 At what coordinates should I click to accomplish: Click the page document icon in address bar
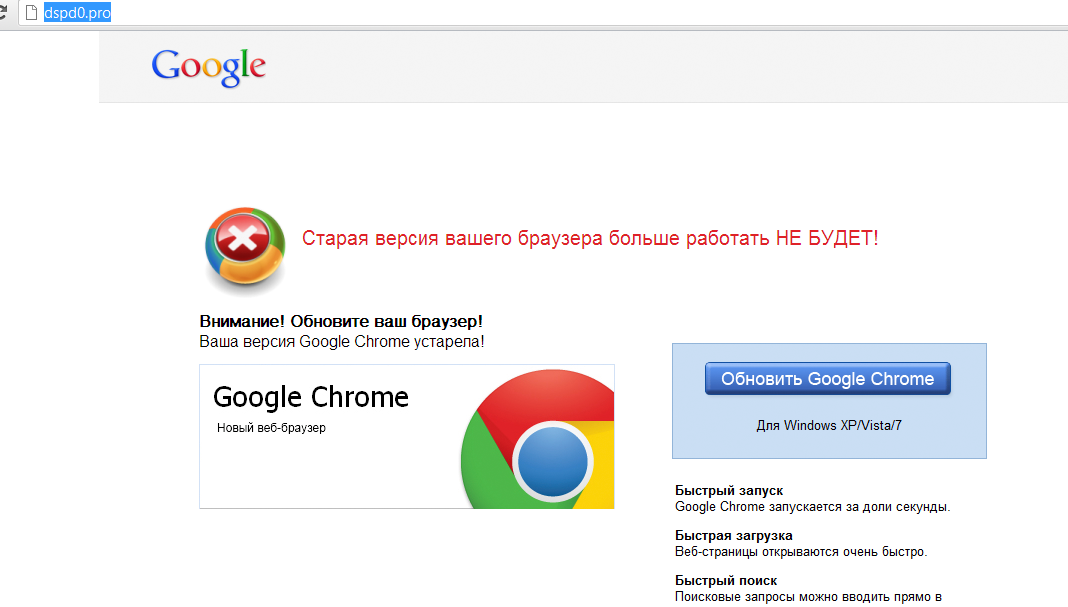point(31,12)
